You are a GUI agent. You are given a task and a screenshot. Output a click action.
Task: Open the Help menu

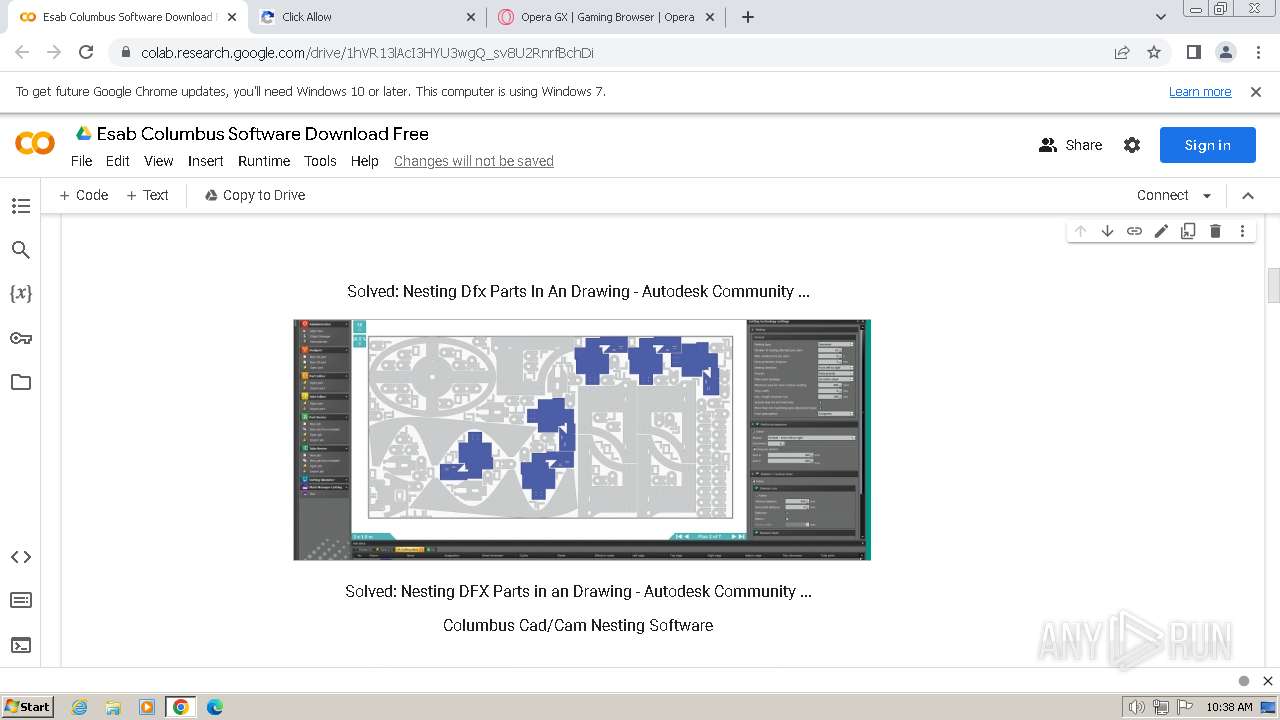click(365, 161)
